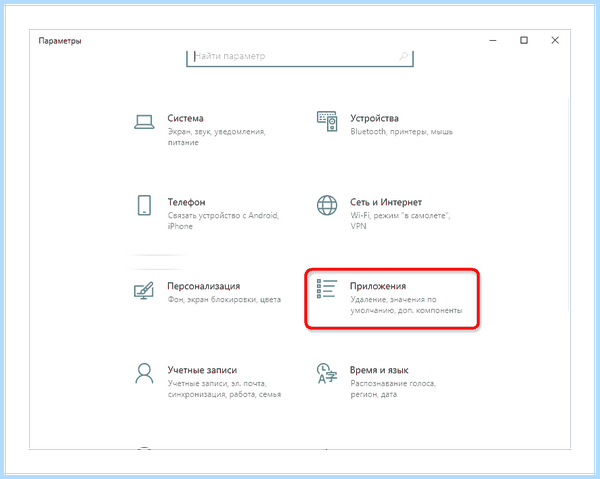Screen dimensions: 600x479
Task: Click text 'Wi-Fi, режим "в самолете", VPN'
Action: 400,221
